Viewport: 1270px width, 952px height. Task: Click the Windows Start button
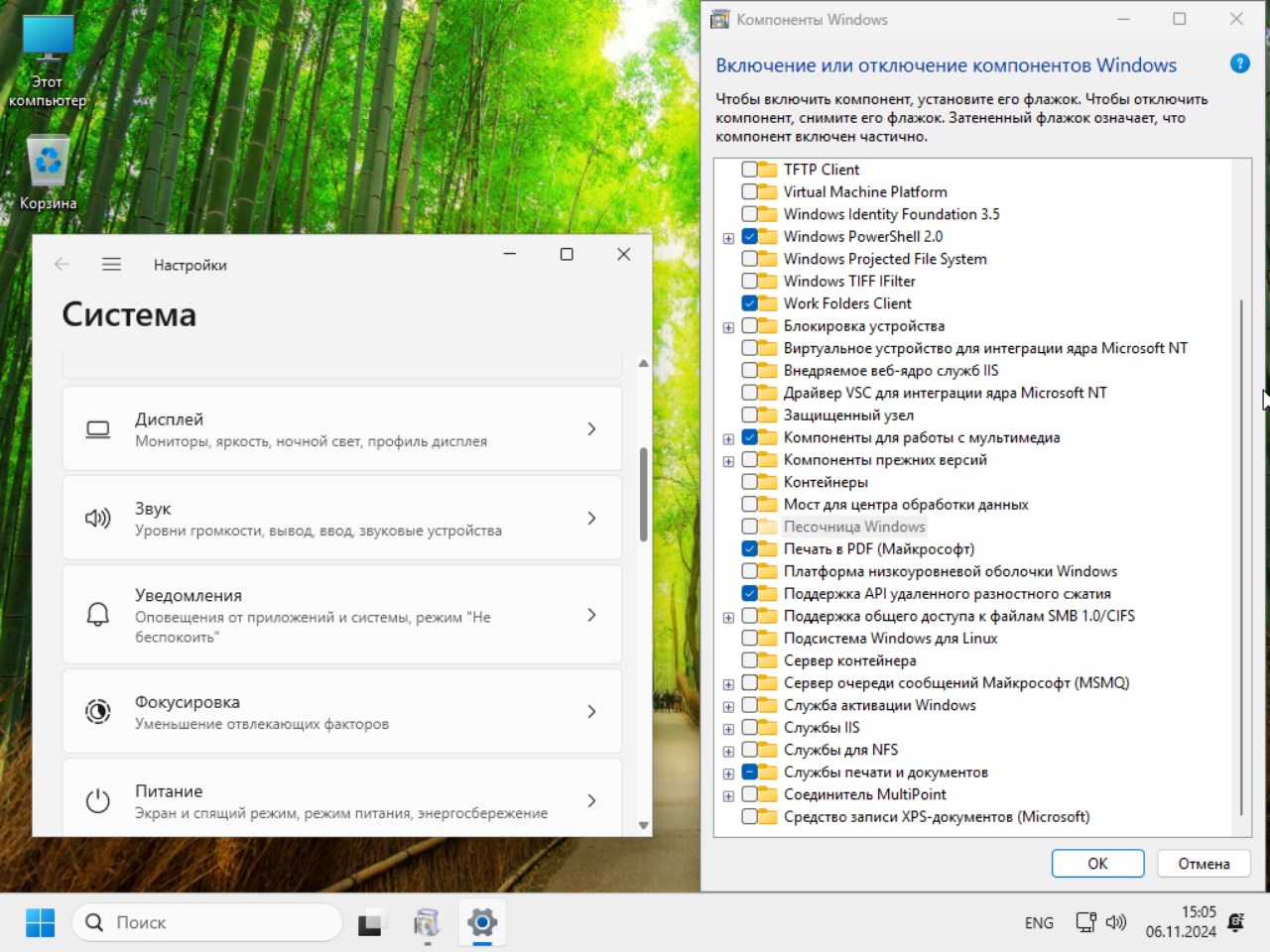(x=41, y=922)
